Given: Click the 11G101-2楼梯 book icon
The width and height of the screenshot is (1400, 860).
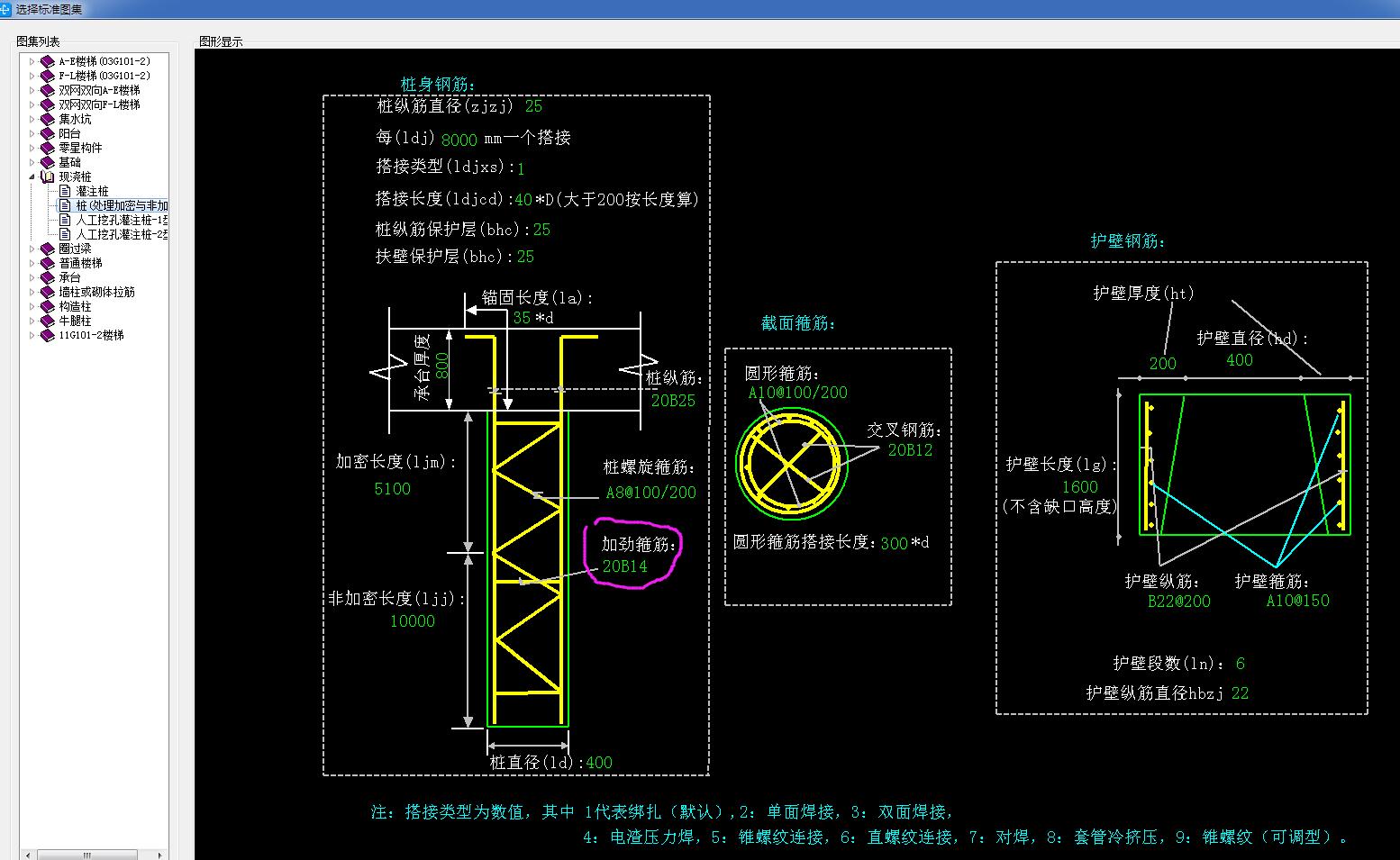Looking at the screenshot, I should (48, 335).
